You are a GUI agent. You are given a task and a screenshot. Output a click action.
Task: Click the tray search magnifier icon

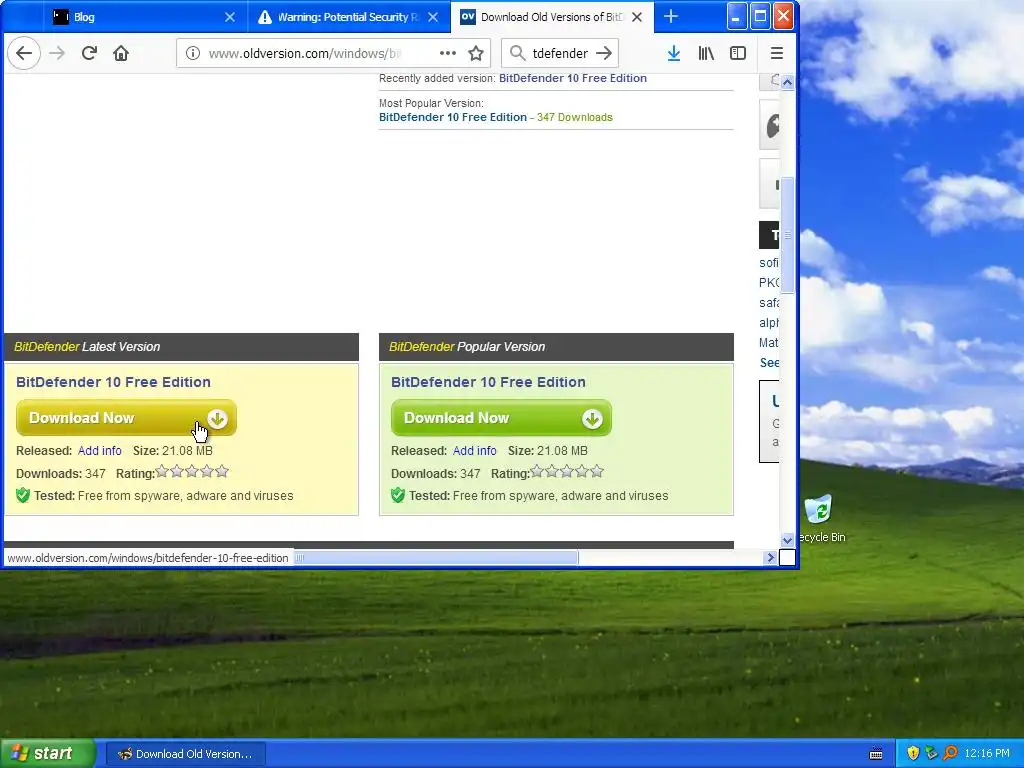coord(950,754)
